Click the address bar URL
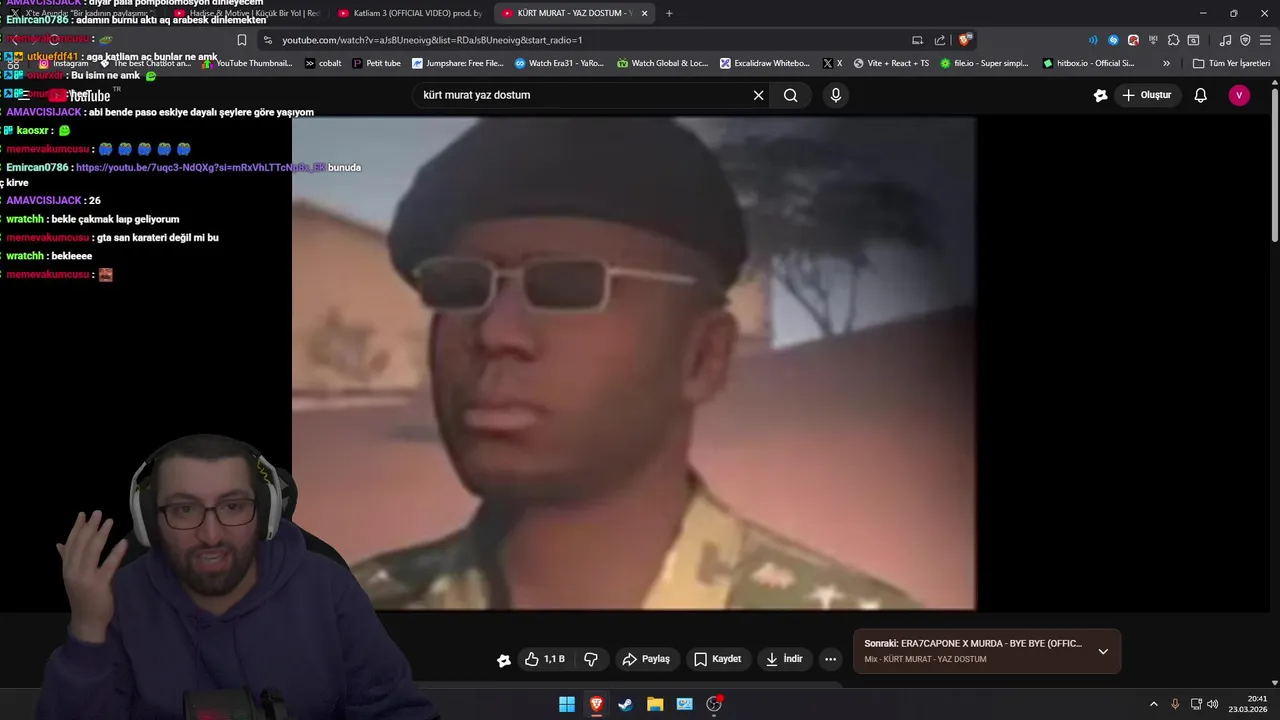1280x720 pixels. coord(432,40)
